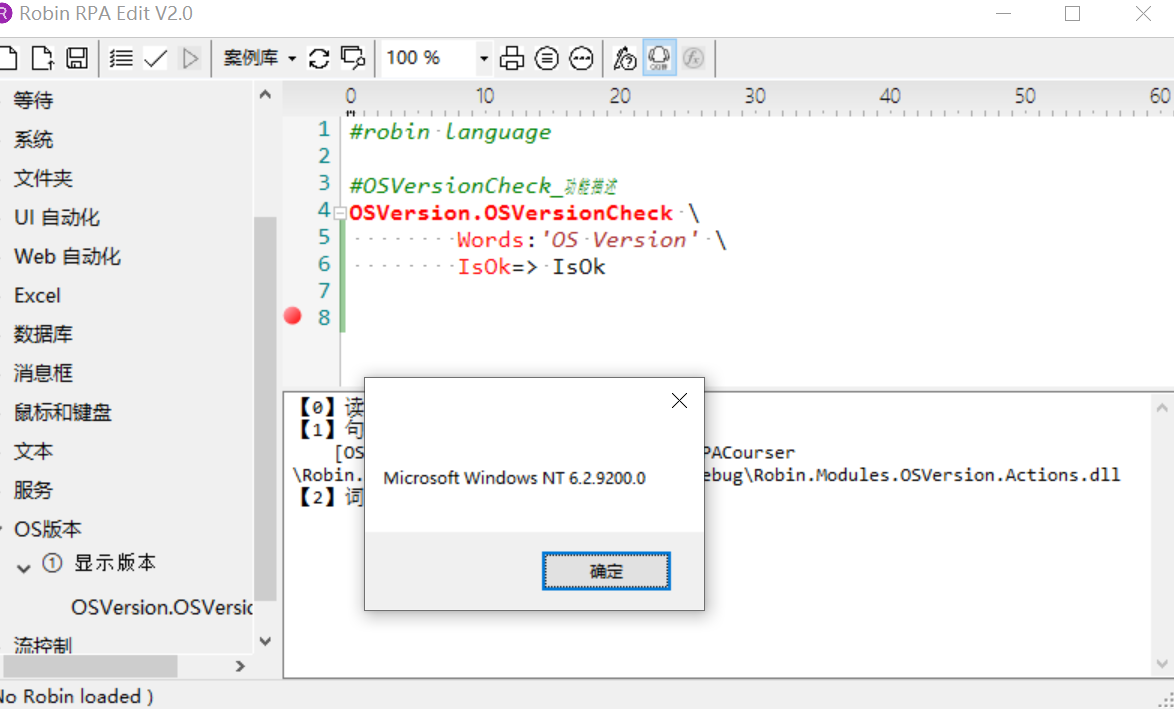Click the lines list icon in toolbar
The width and height of the screenshot is (1174, 709).
(121, 58)
